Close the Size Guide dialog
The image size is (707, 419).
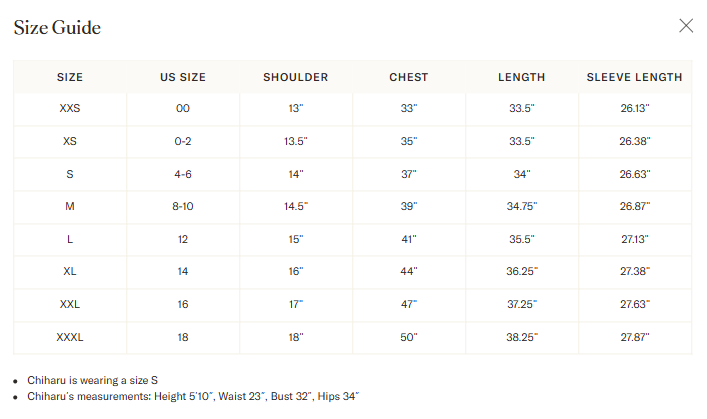pyautogui.click(x=686, y=26)
